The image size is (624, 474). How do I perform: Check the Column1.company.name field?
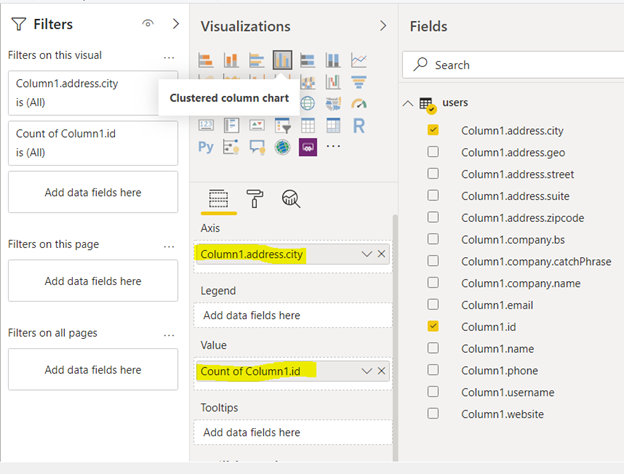click(433, 283)
